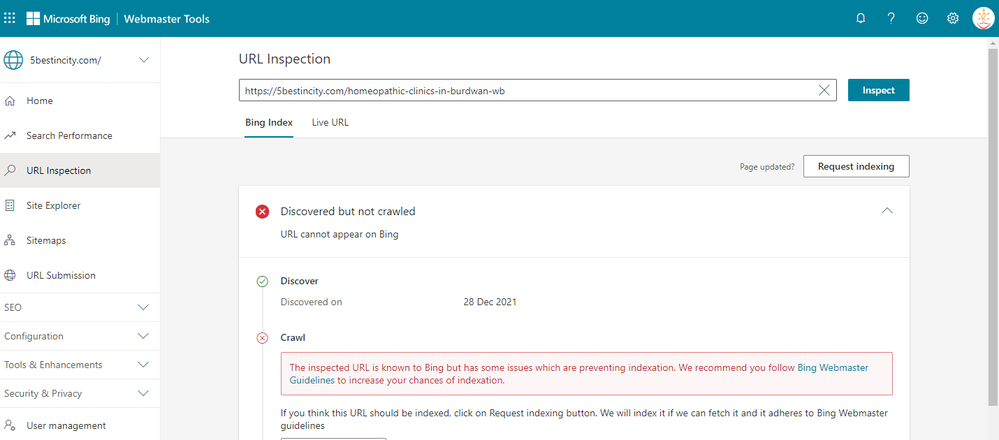
Task: Expand the Configuration section
Action: [x=80, y=336]
